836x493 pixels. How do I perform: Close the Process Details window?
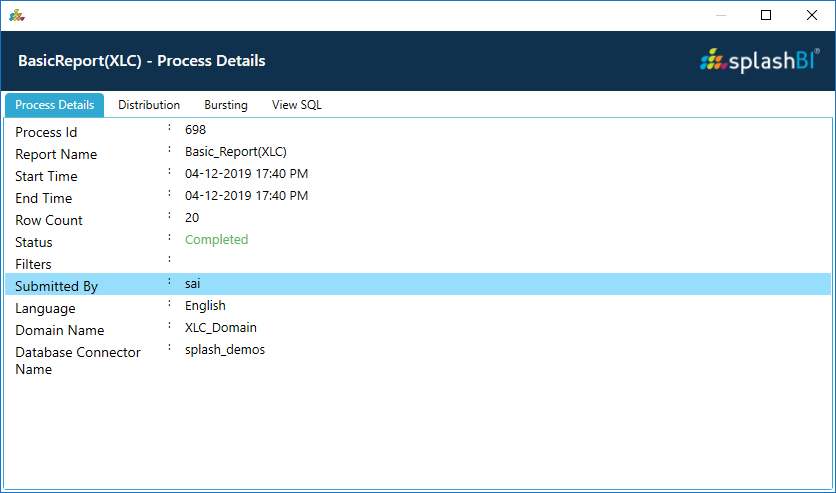811,15
